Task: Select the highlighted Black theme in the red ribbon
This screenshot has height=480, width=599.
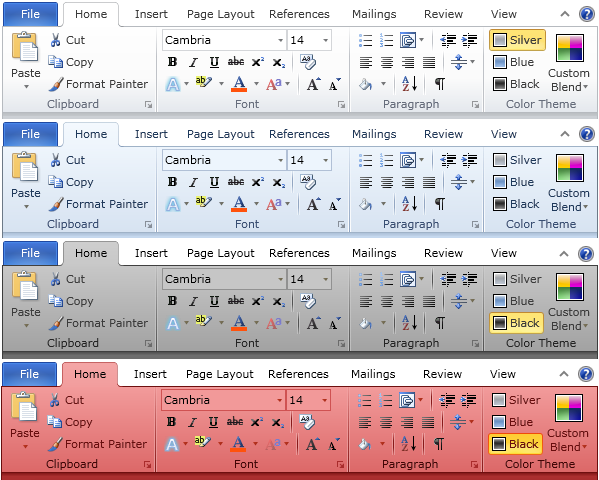Action: coord(516,444)
